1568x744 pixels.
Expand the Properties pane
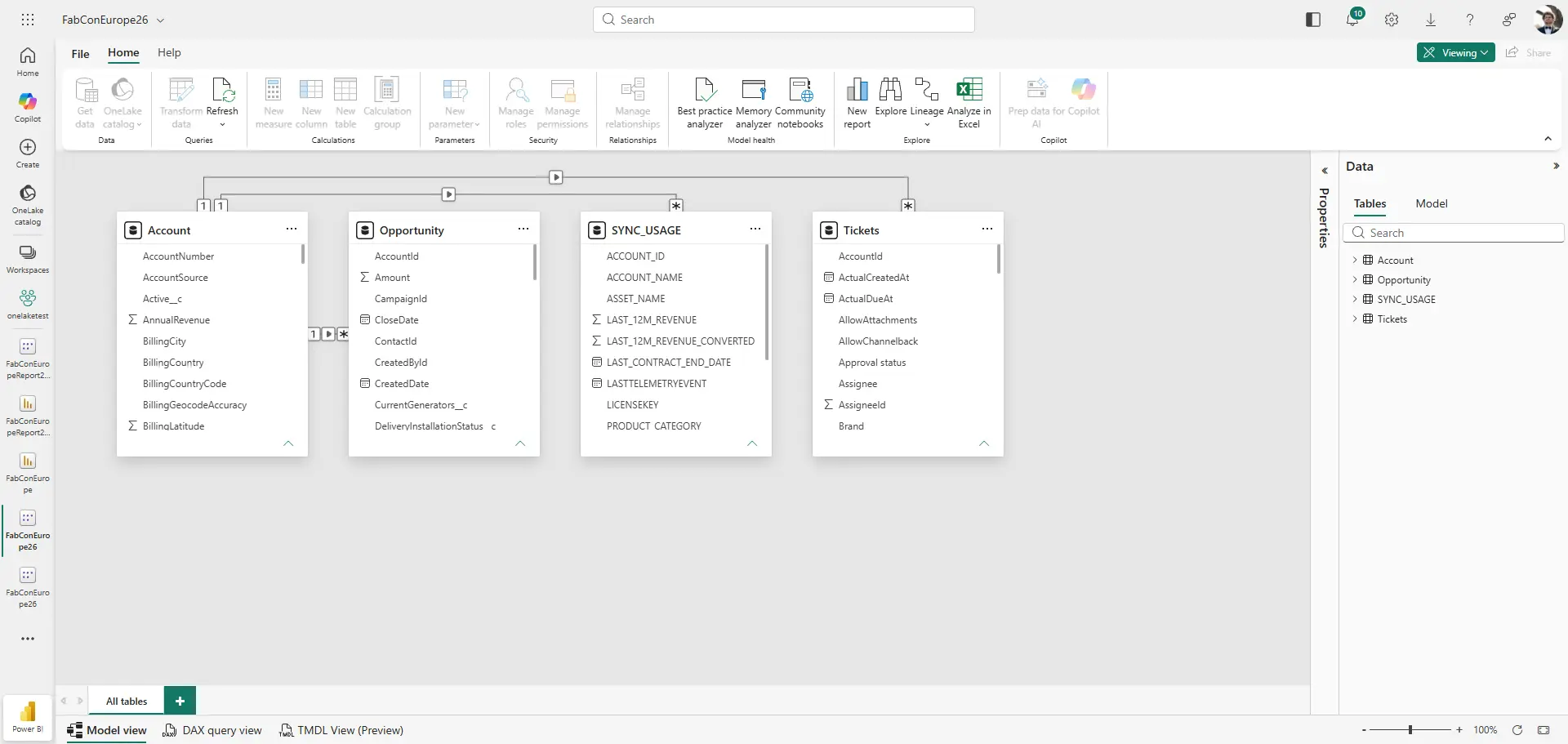click(x=1325, y=171)
